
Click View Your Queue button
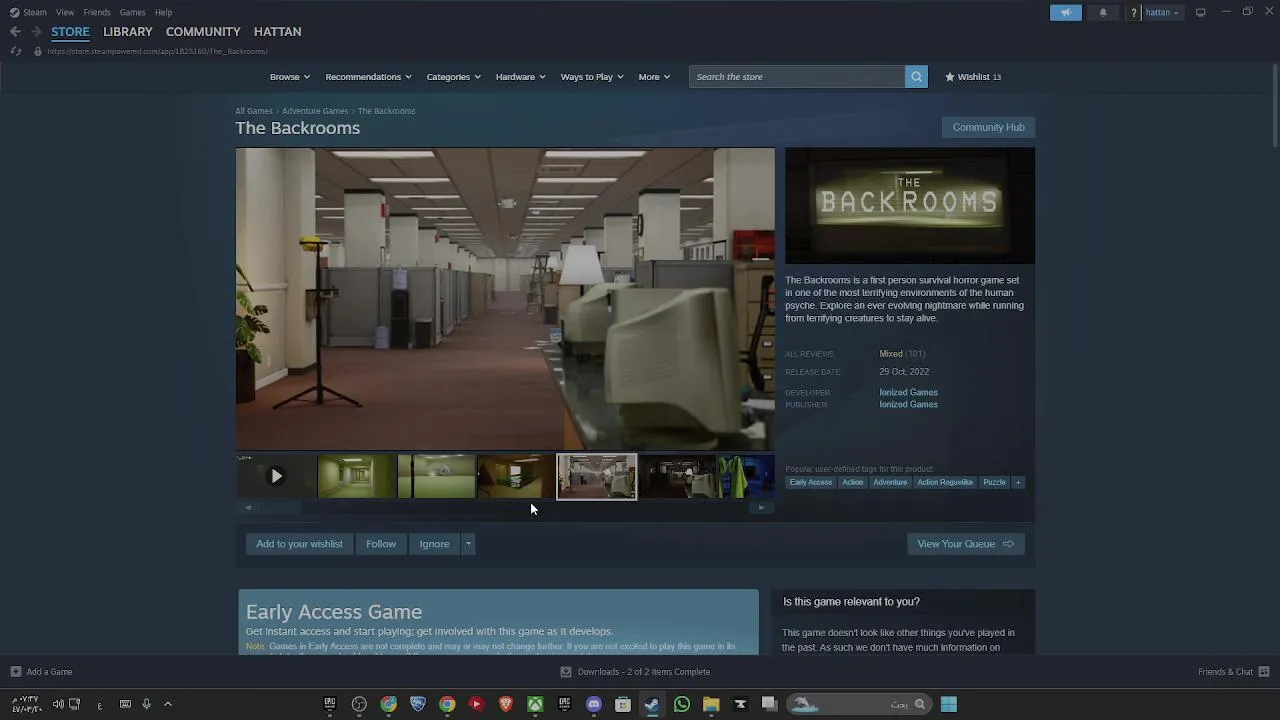pyautogui.click(x=965, y=544)
